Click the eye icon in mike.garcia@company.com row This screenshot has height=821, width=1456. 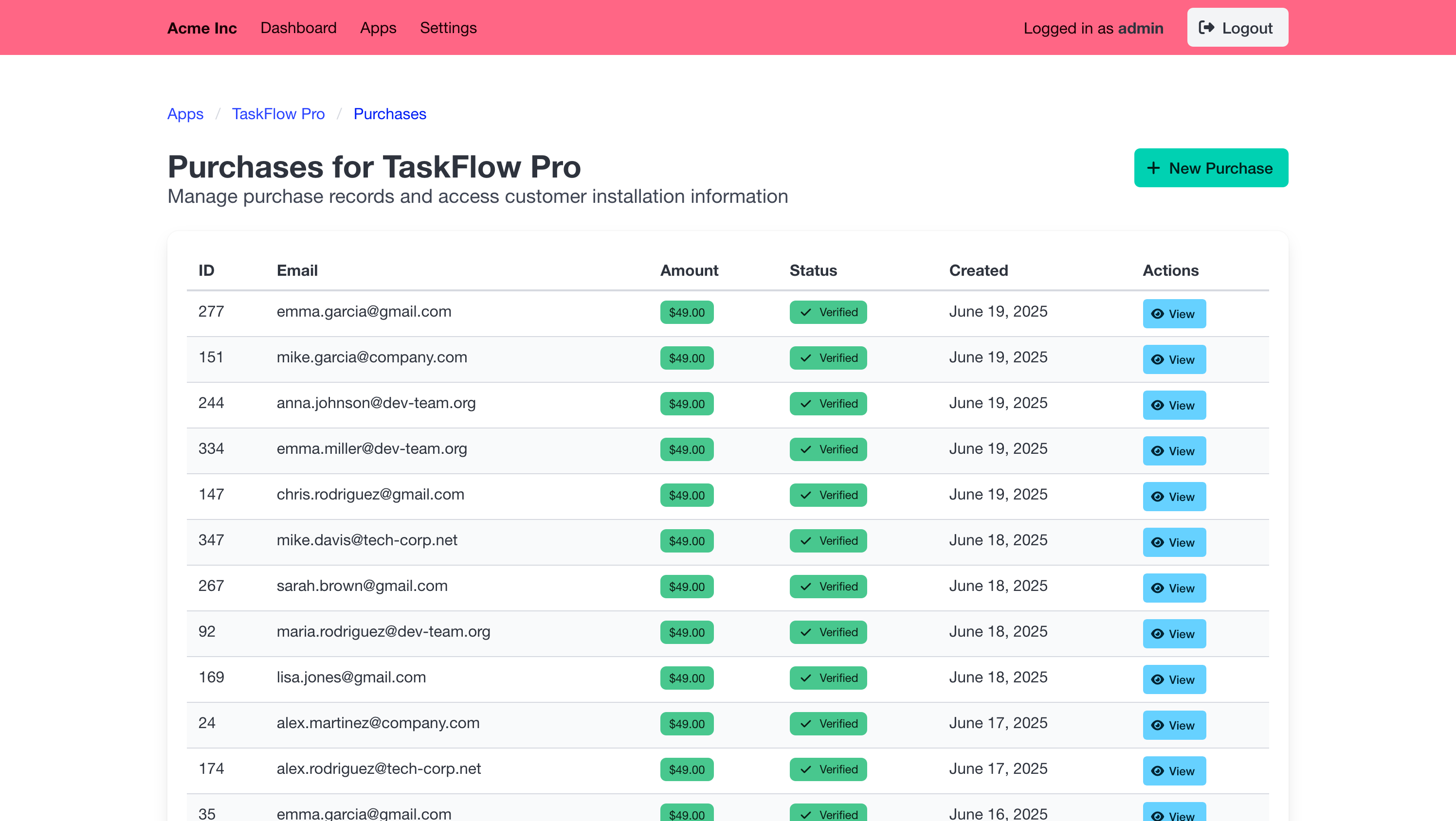click(1157, 359)
